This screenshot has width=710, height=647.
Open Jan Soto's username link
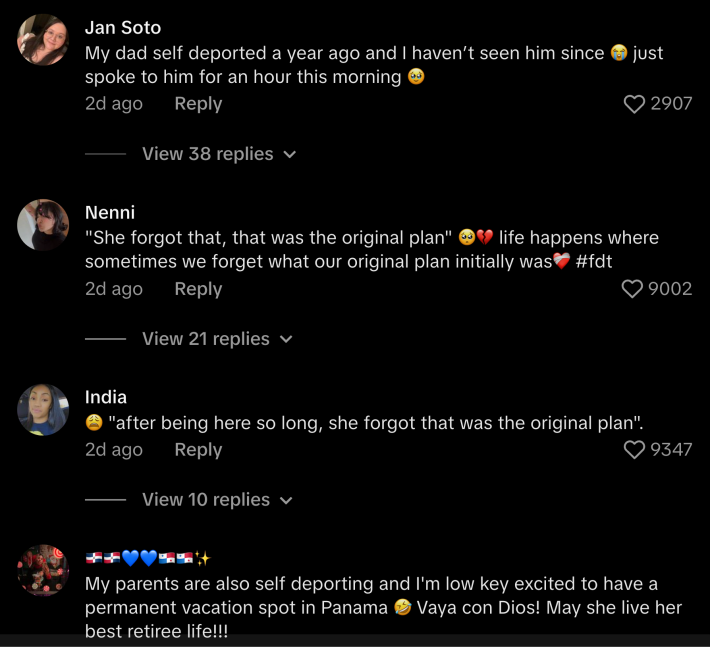point(123,27)
